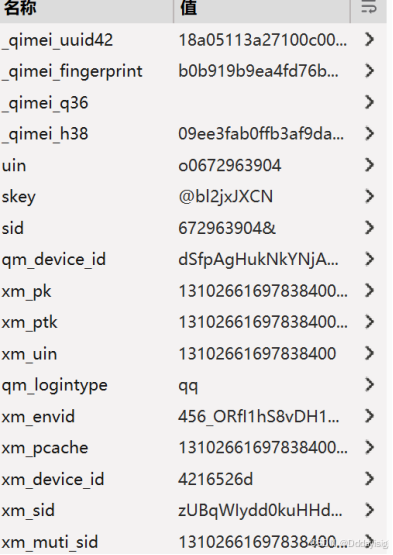The height and width of the screenshot is (555, 393).
Task: Expand the xm_envid row chevron
Action: point(369,416)
